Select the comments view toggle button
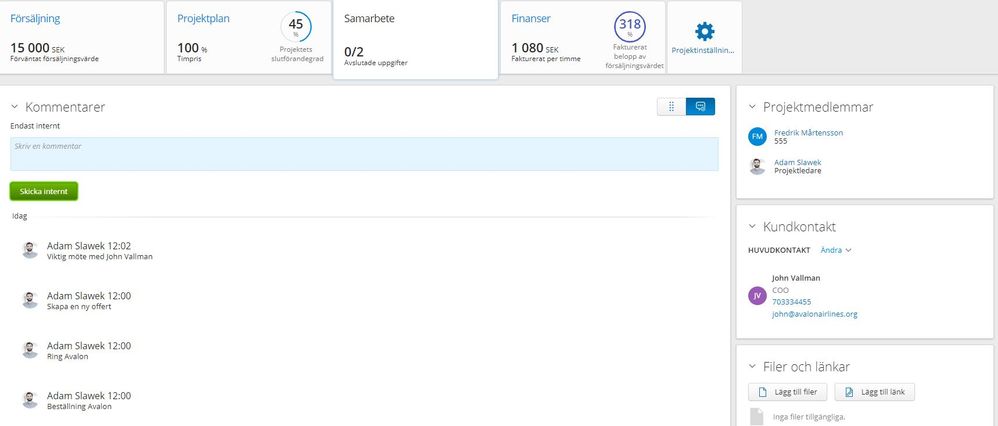This screenshot has width=998, height=426. [700, 106]
